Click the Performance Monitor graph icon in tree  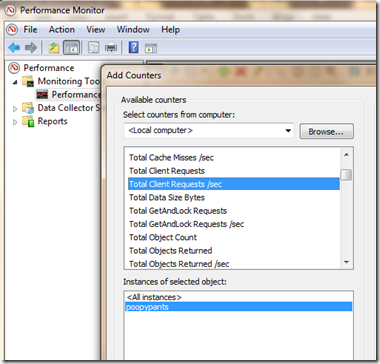click(x=42, y=95)
